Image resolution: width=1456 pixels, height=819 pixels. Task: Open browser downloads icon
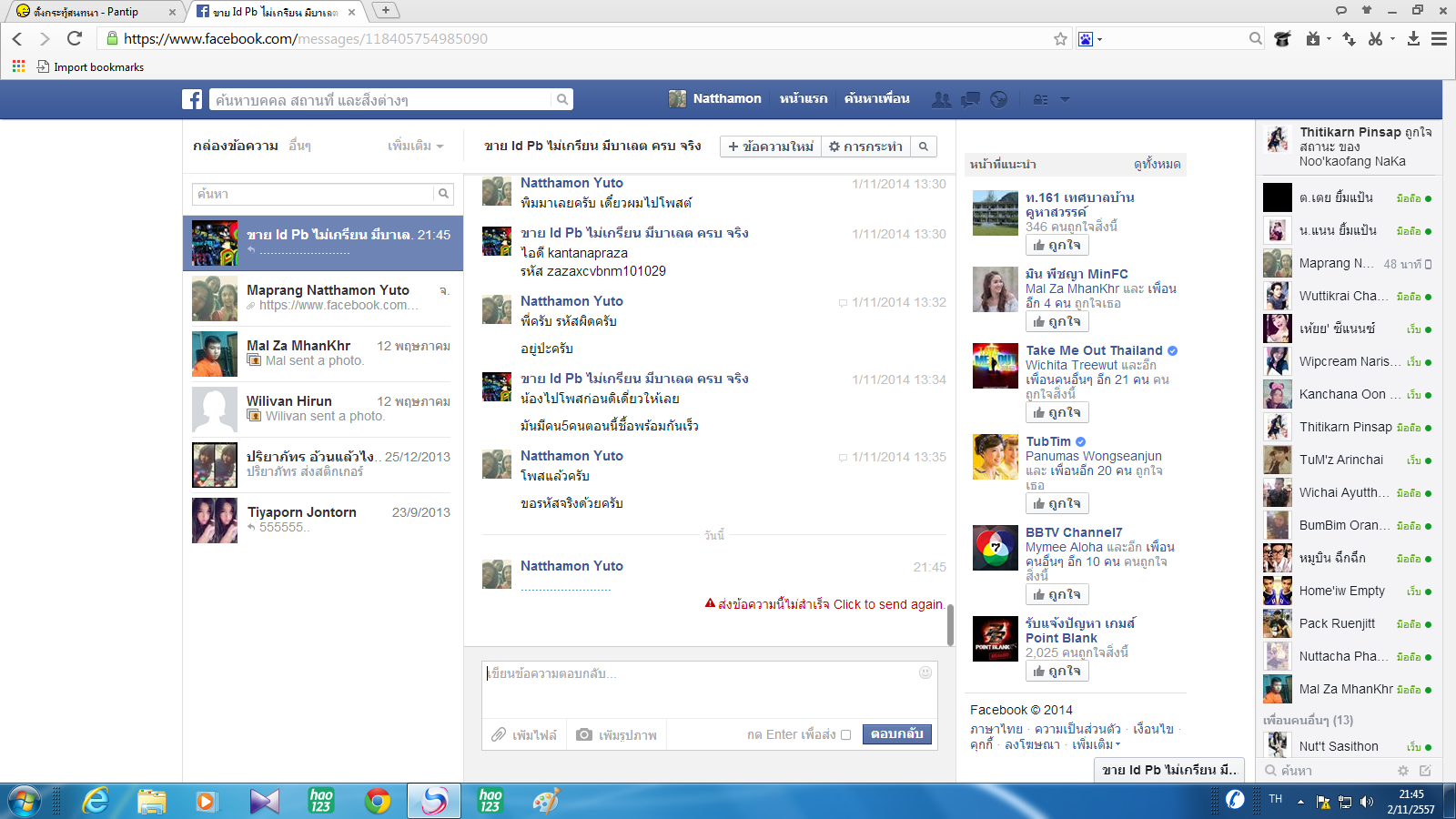[x=1413, y=38]
